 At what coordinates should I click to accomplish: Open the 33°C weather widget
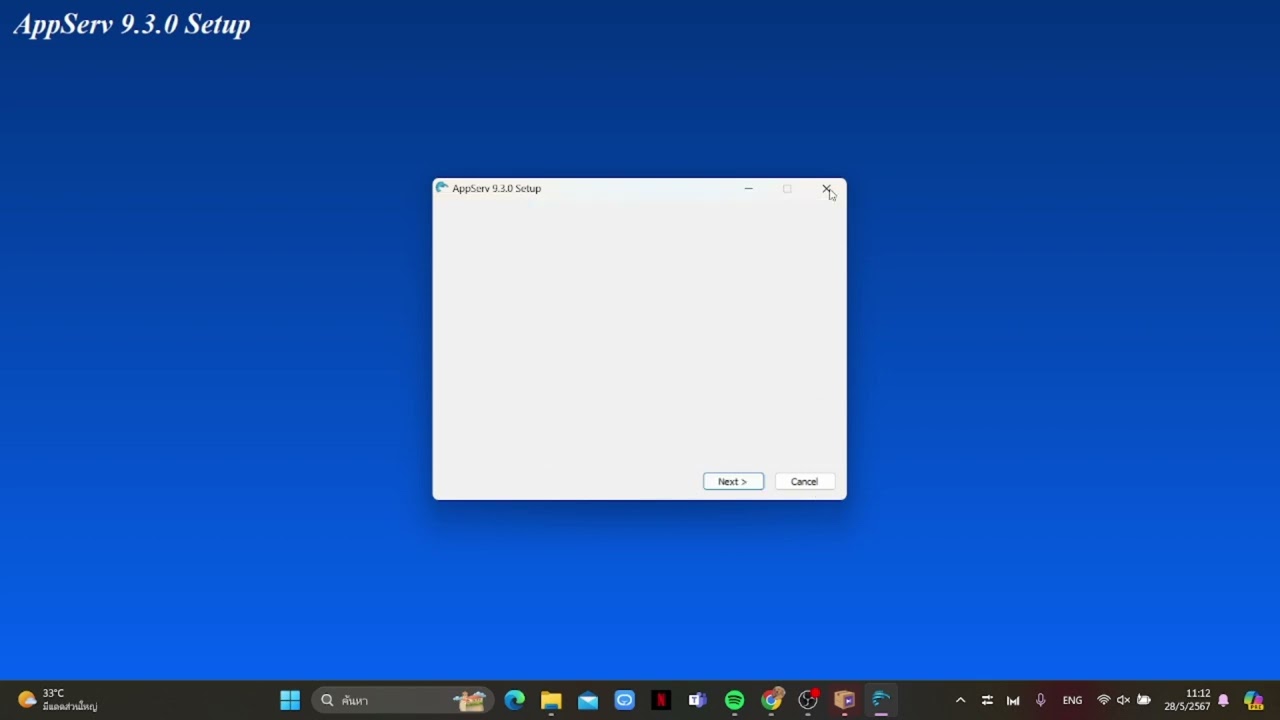click(x=58, y=700)
